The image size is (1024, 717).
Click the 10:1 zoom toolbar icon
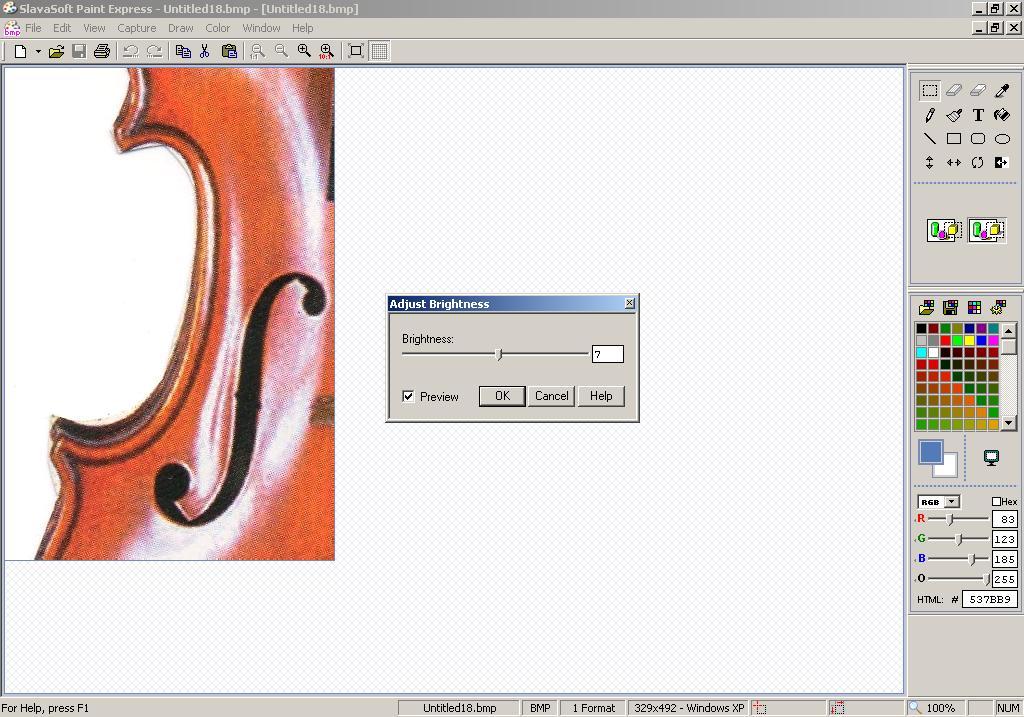tap(326, 51)
